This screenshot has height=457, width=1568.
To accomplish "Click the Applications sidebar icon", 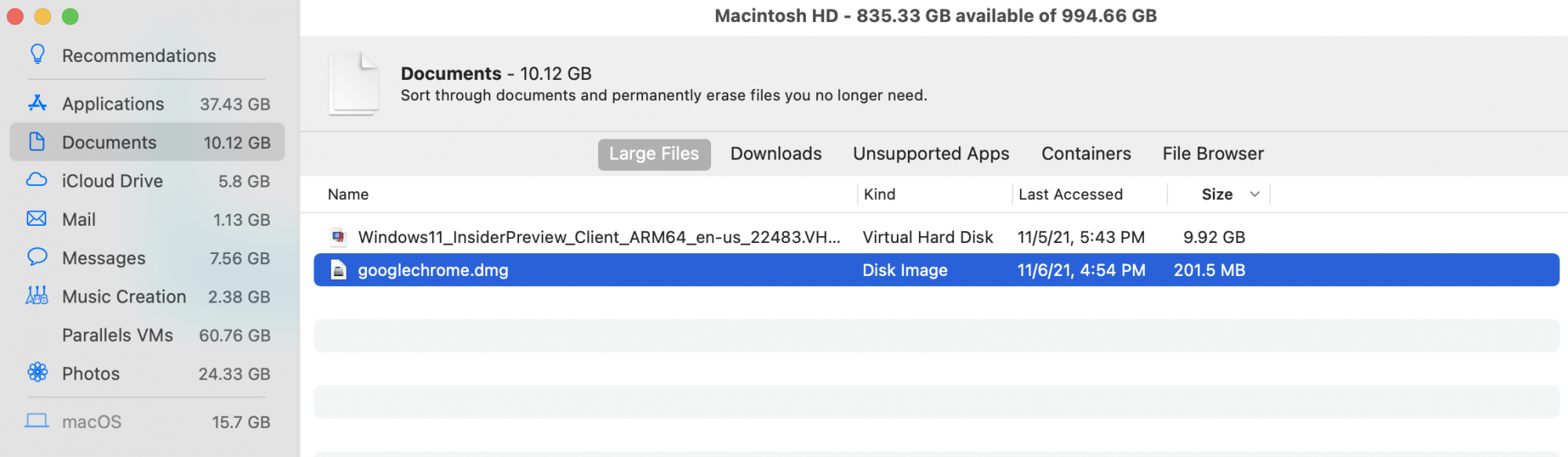I will click(37, 103).
